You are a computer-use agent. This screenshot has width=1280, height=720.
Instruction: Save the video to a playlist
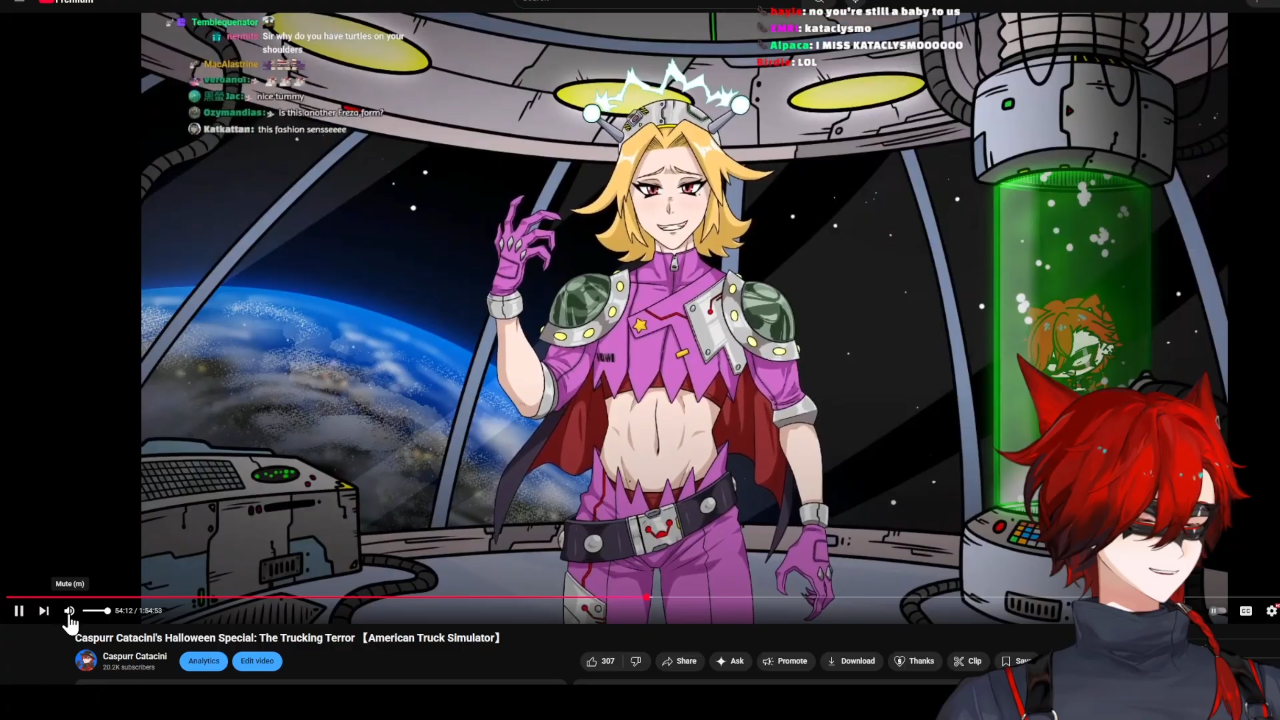point(1015,661)
